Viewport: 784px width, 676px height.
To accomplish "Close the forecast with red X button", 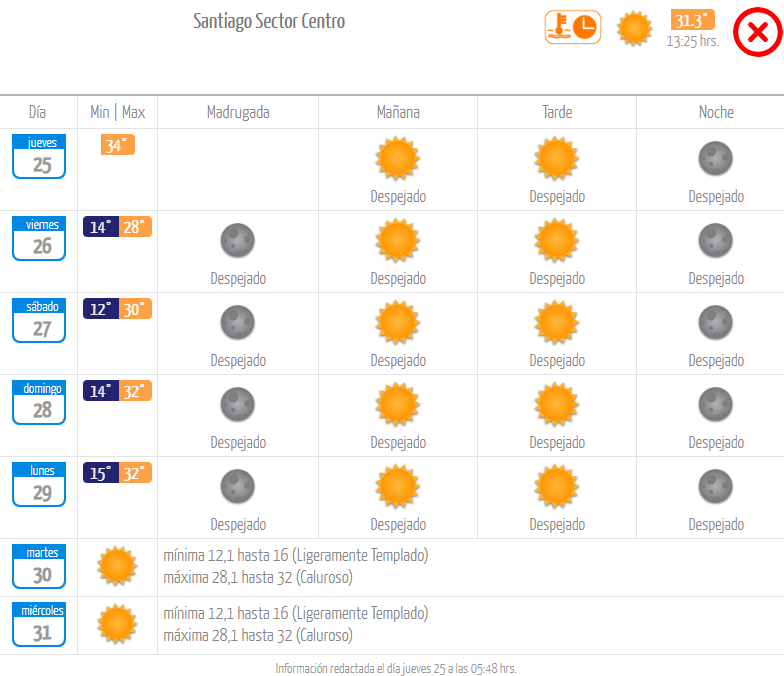I will (x=757, y=33).
